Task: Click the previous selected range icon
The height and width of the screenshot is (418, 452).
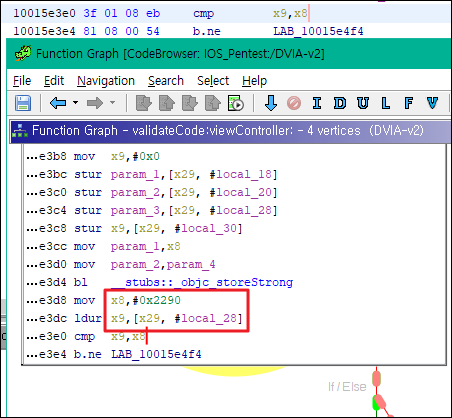Action: pyautogui.click(x=167, y=103)
